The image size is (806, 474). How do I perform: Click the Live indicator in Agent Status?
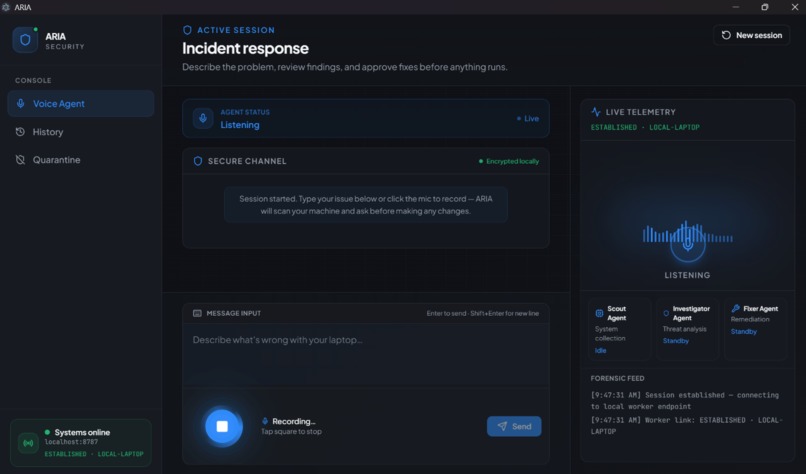pyautogui.click(x=528, y=119)
